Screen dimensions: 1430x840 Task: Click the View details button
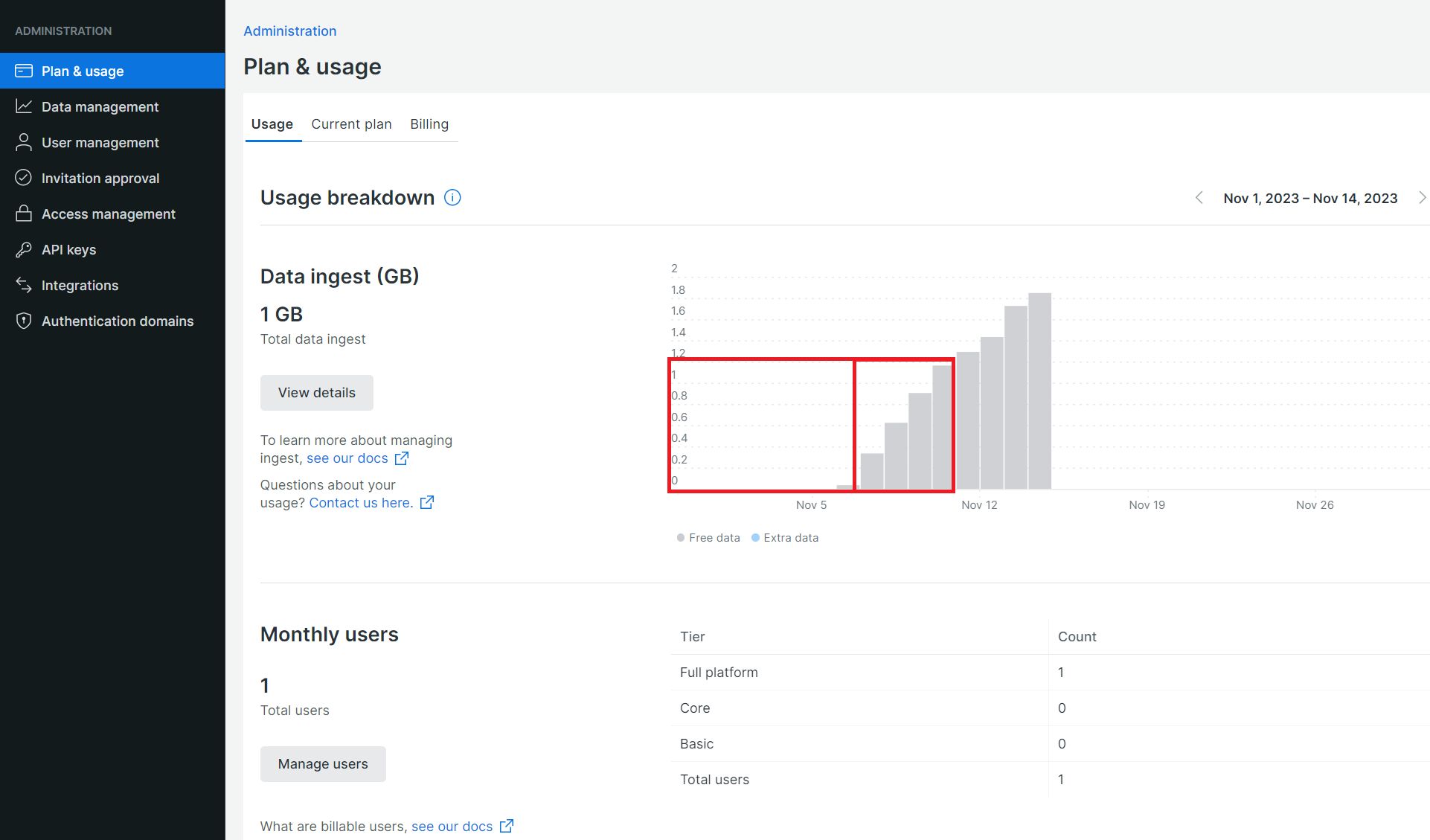[x=317, y=393]
